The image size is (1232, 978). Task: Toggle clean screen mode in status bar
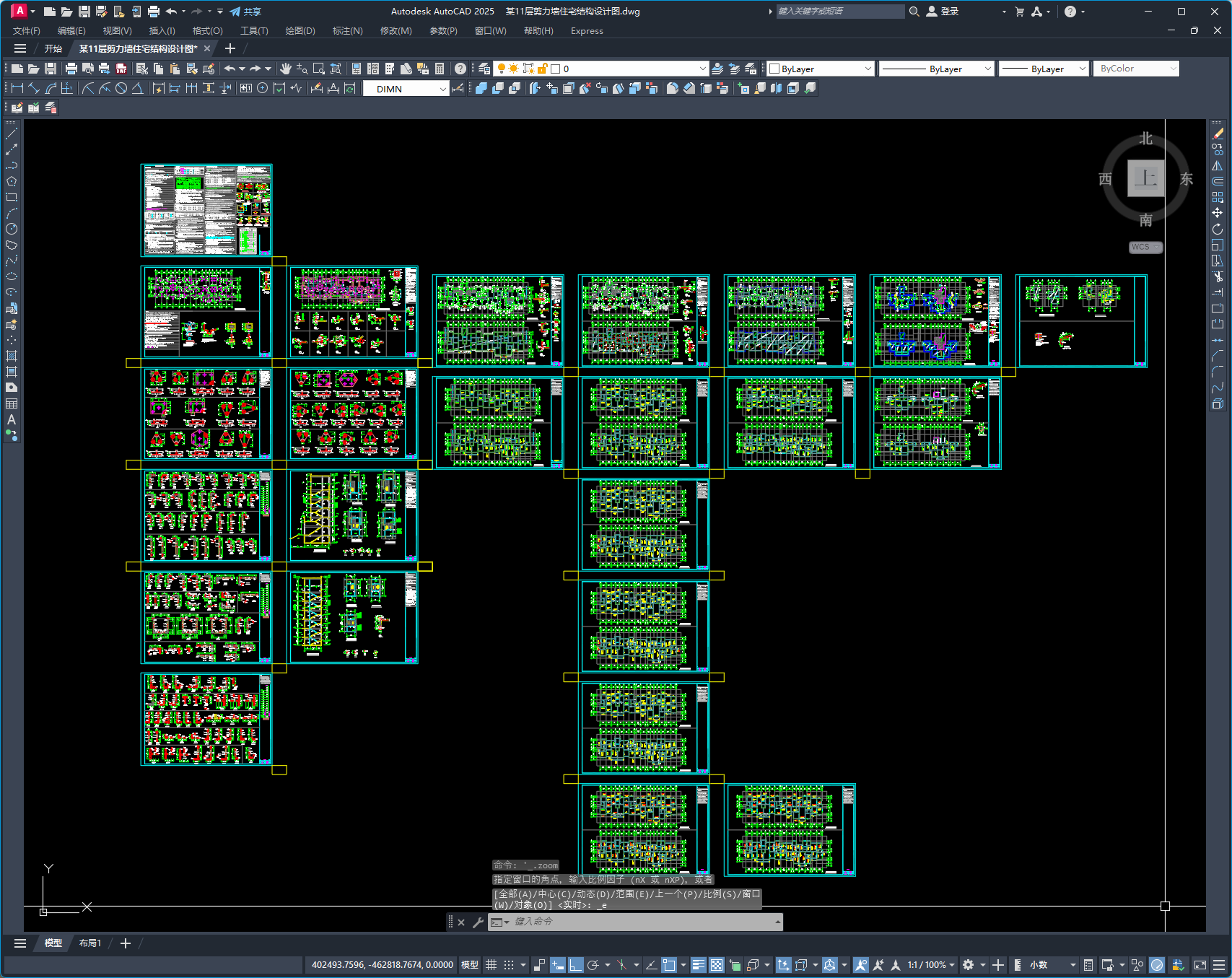(1200, 965)
